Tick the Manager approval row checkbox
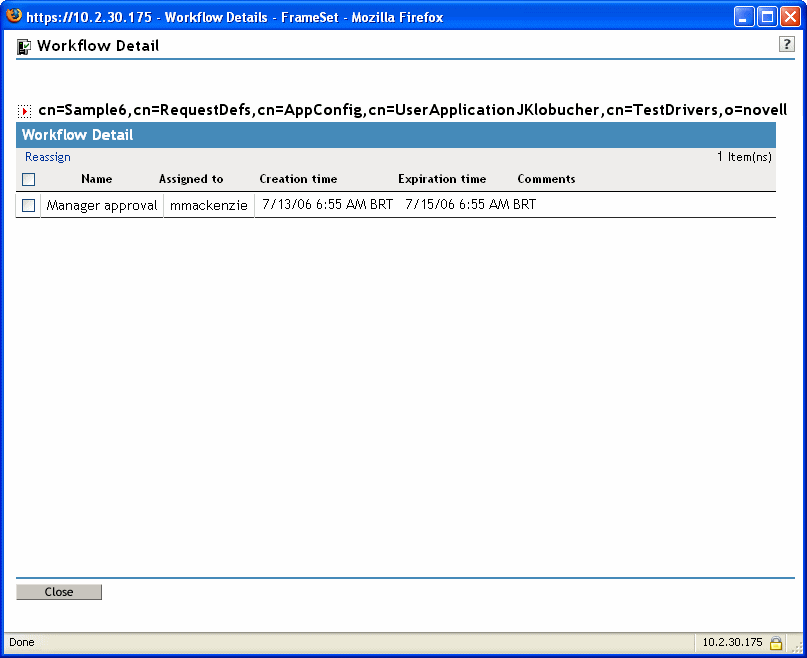 point(29,205)
